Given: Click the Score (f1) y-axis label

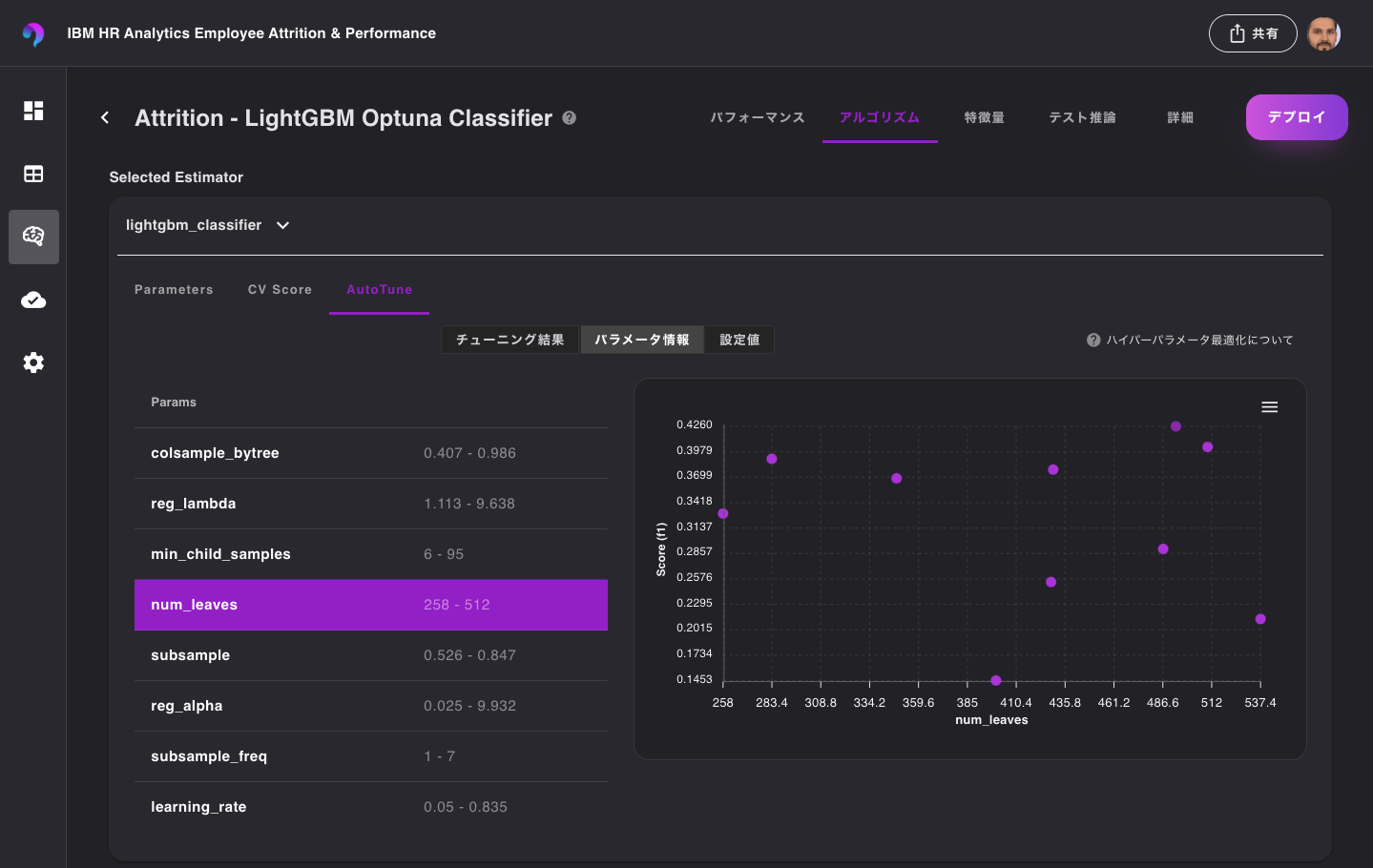Looking at the screenshot, I should coord(661,549).
